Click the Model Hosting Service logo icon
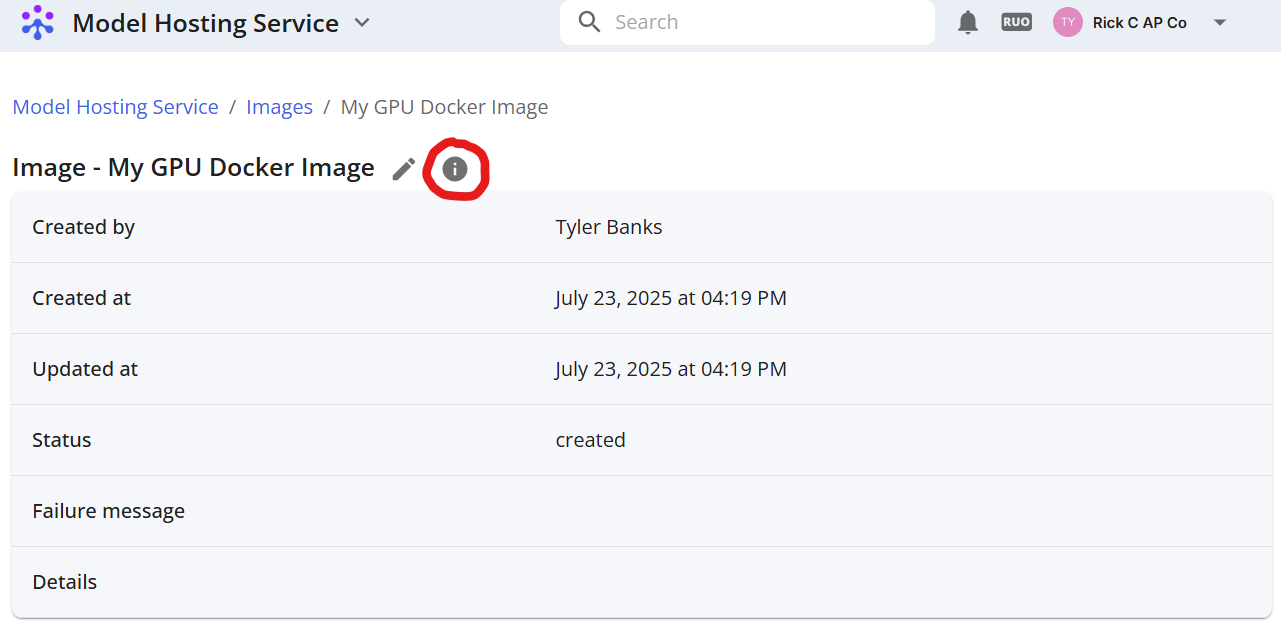This screenshot has height=632, width=1281. (x=38, y=22)
